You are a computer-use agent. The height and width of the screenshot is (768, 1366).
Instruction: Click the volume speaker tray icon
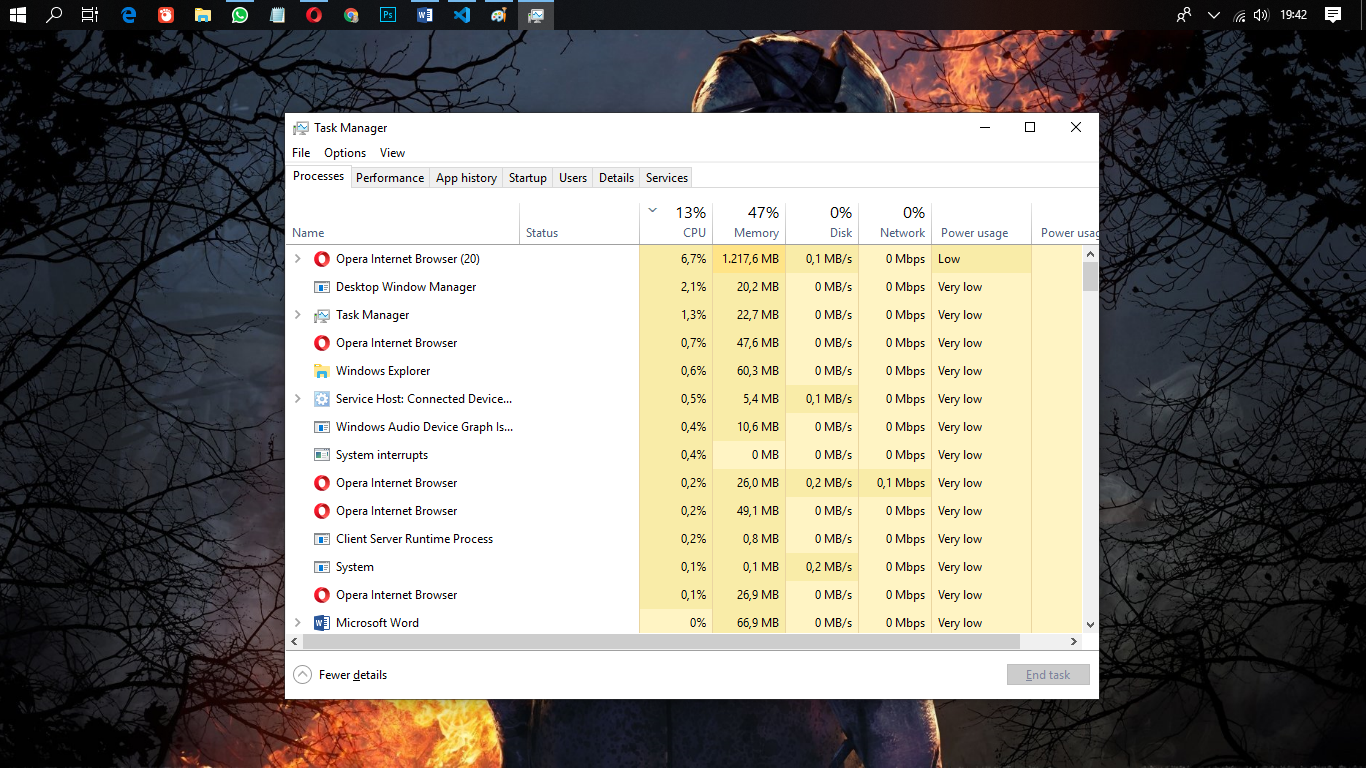(x=1261, y=15)
